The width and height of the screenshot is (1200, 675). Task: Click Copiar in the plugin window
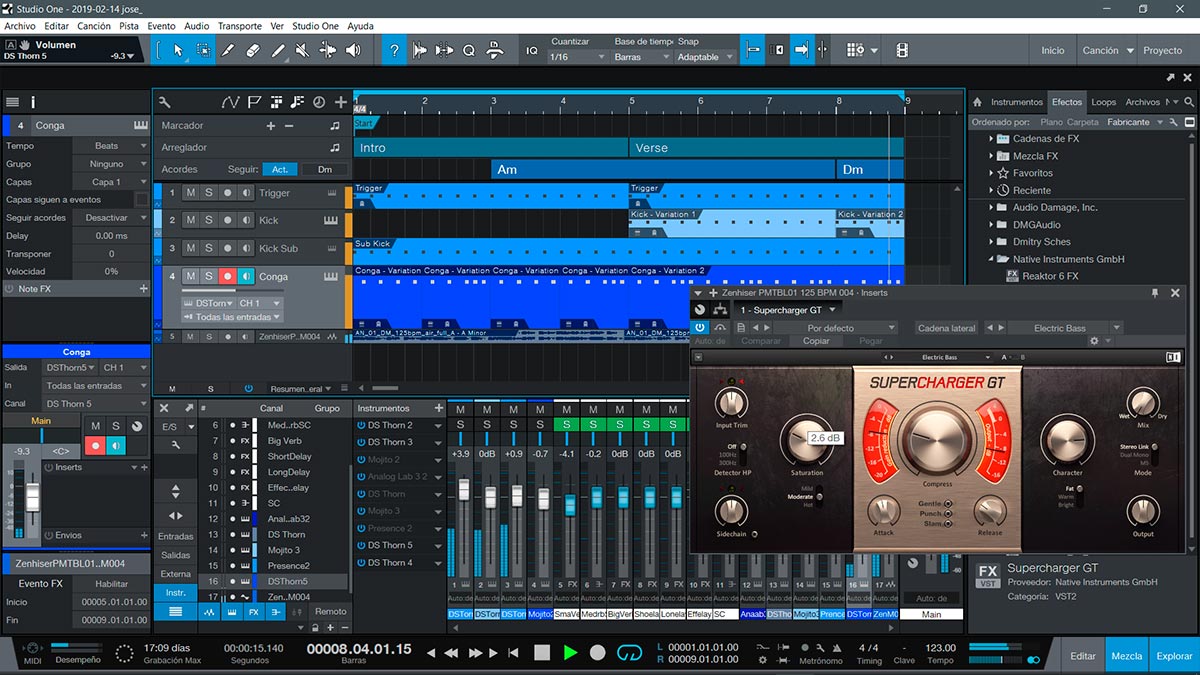point(816,341)
